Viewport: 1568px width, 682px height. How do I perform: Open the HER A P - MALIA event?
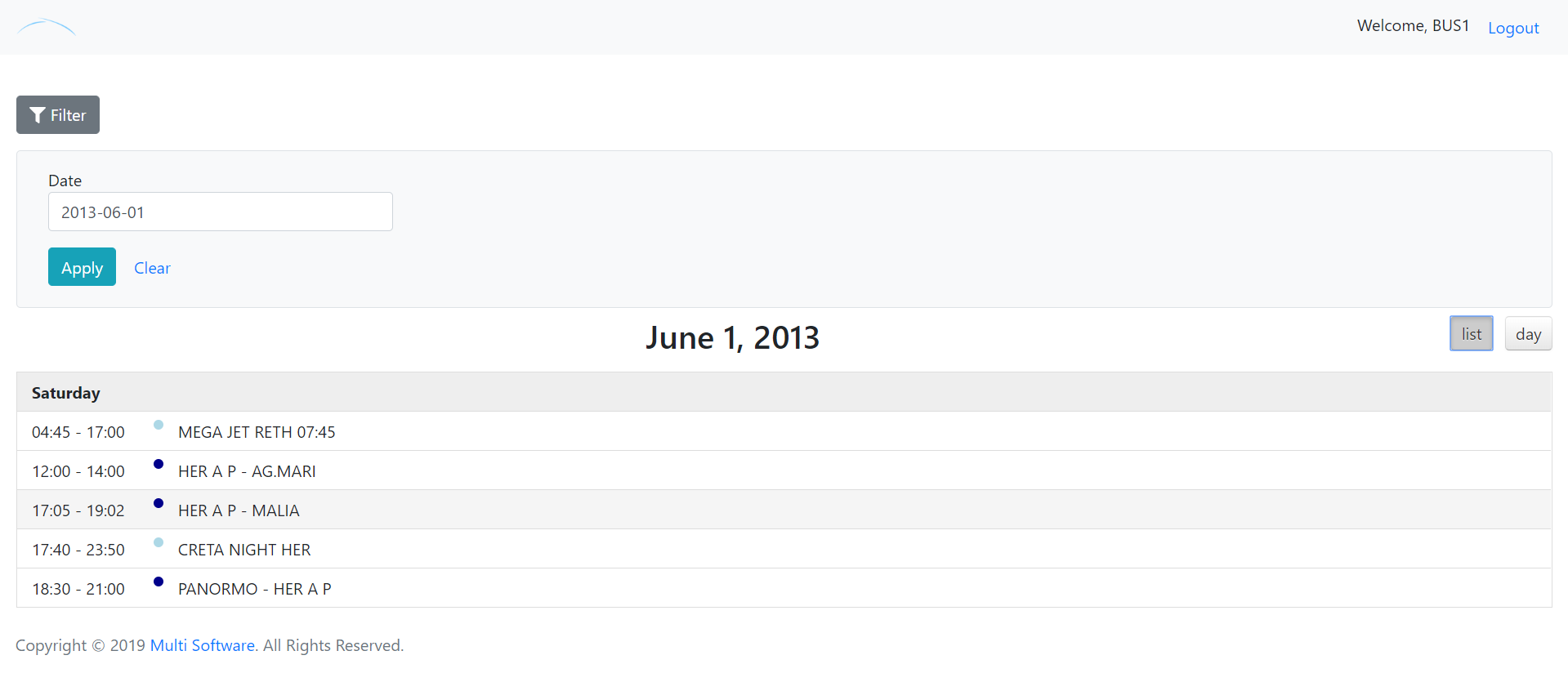pyautogui.click(x=239, y=510)
